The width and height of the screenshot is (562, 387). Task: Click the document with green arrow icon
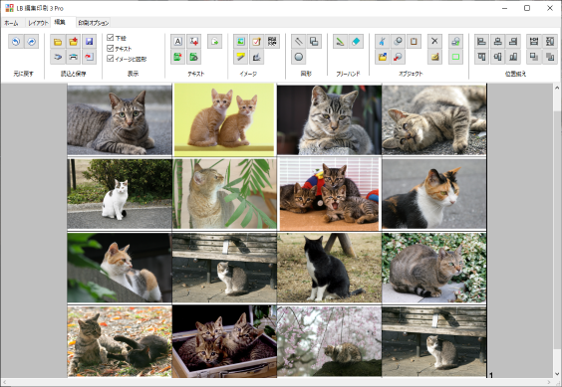[x=214, y=42]
